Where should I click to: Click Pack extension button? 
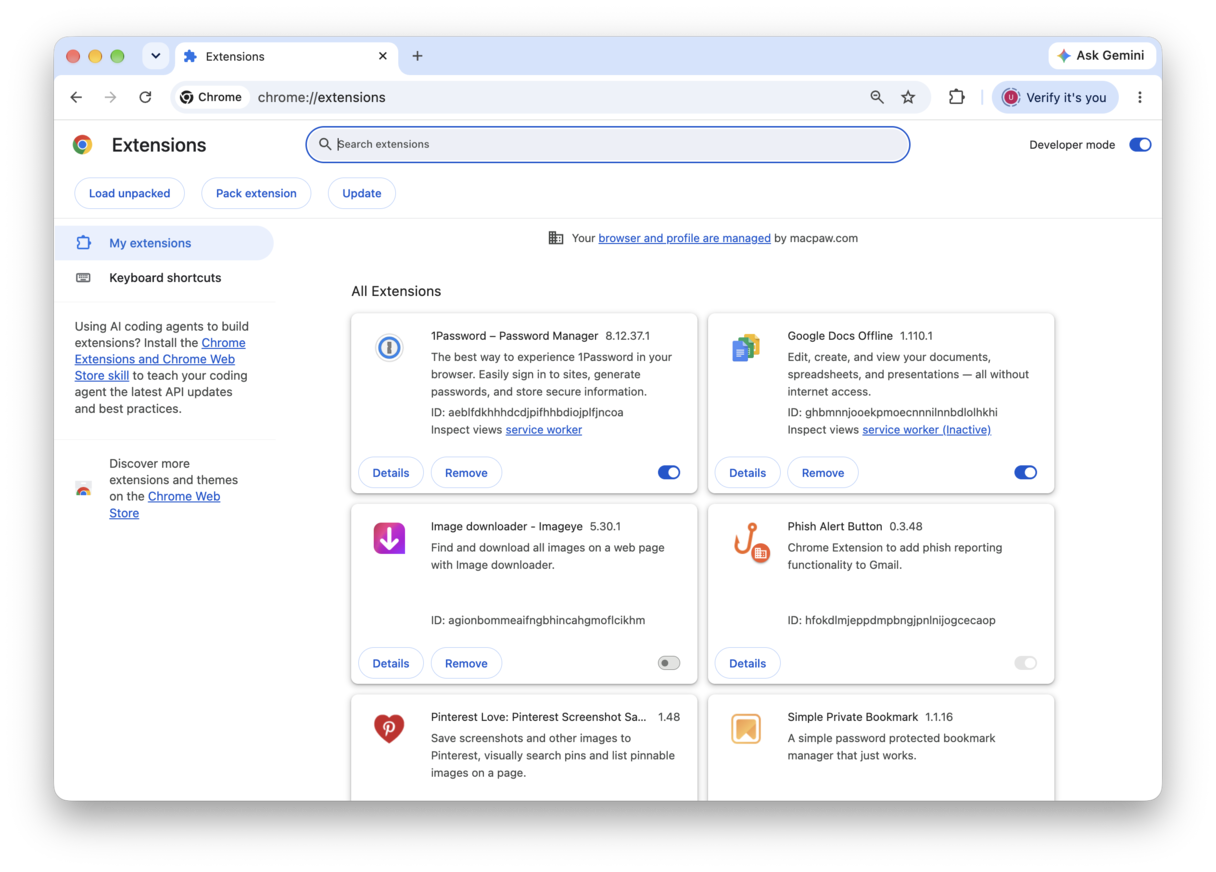point(256,193)
